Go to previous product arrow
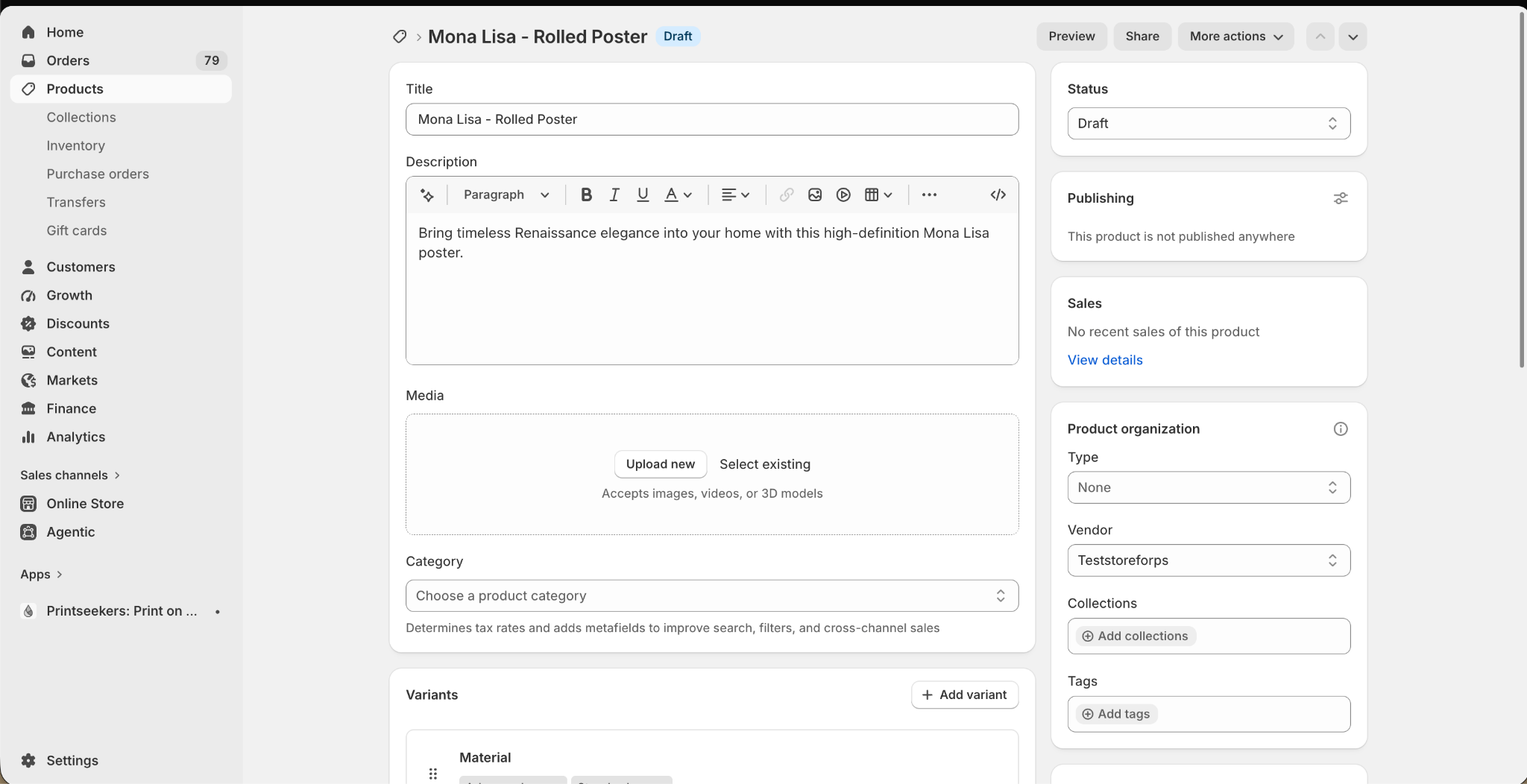This screenshot has height=784, width=1527. click(x=1320, y=37)
